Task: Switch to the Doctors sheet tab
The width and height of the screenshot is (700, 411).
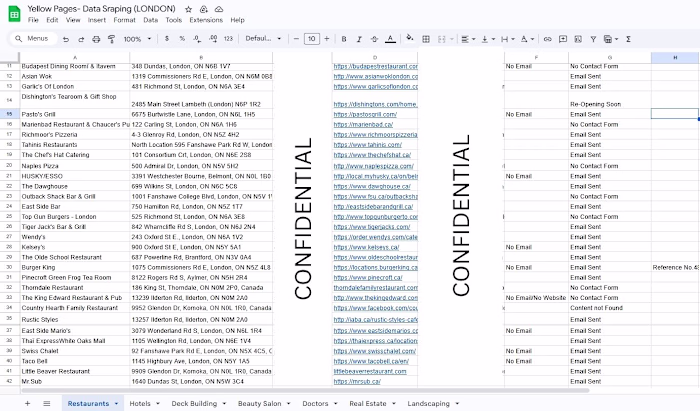Action: click(315, 403)
